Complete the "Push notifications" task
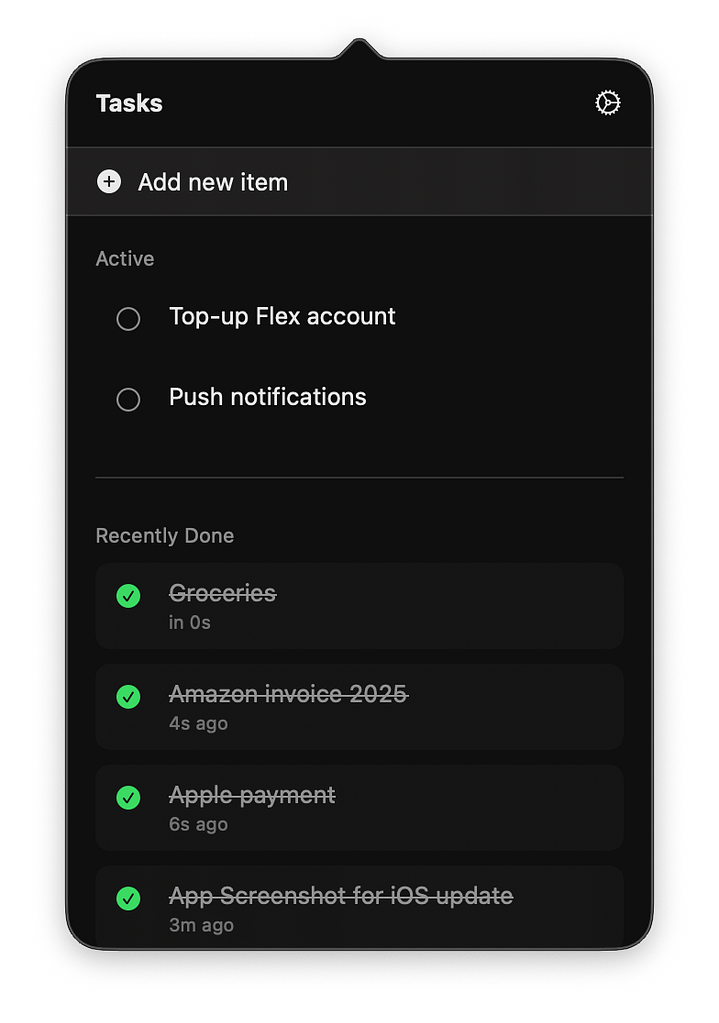The height and width of the screenshot is (1023, 719). [128, 400]
